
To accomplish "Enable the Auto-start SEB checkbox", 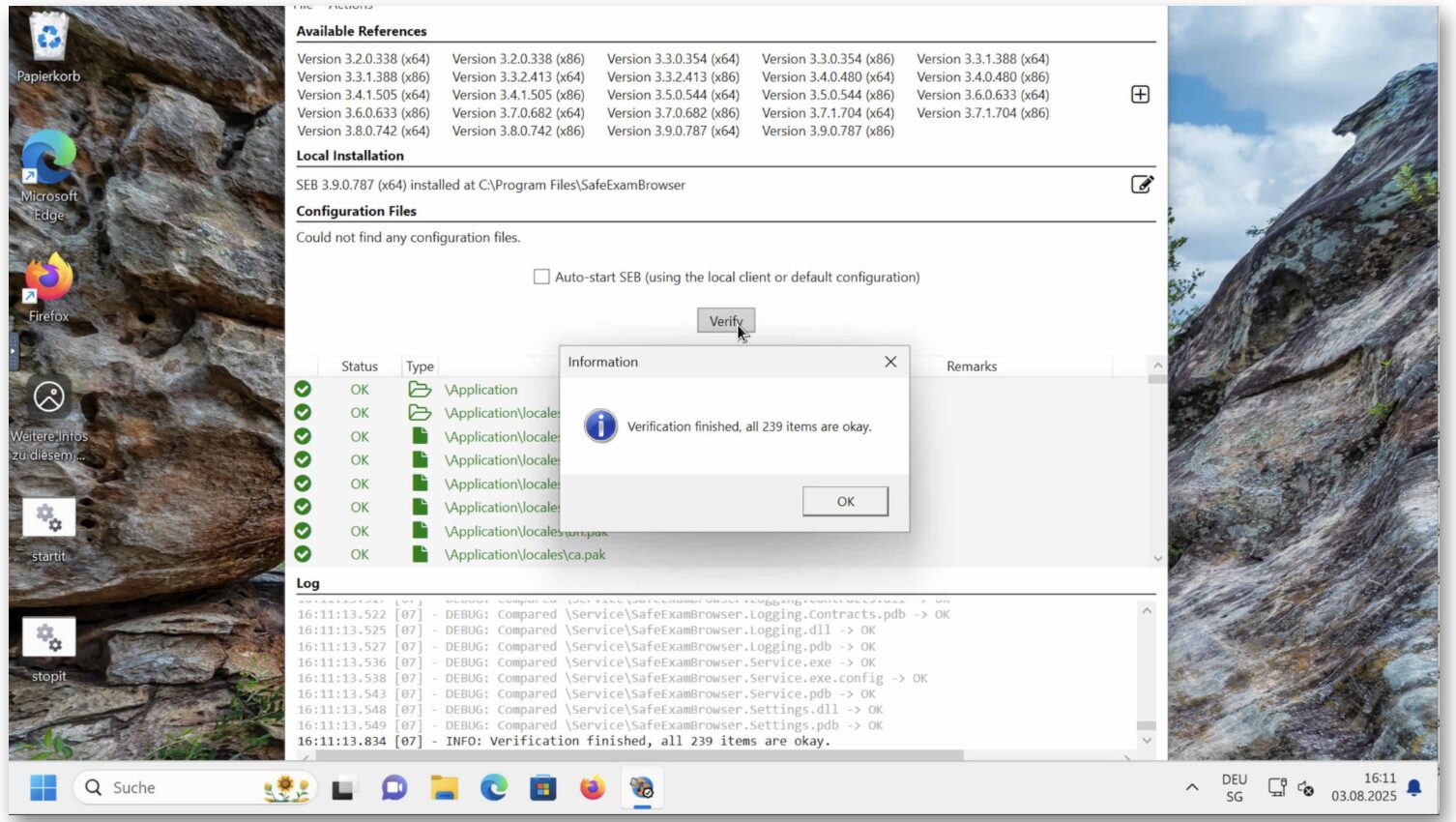I will 541,277.
